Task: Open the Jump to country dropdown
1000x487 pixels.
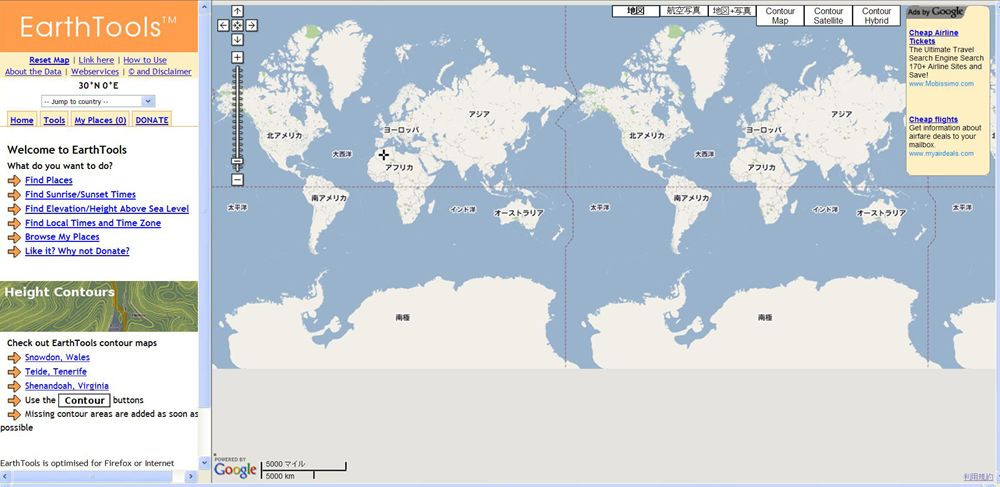Action: (98, 101)
